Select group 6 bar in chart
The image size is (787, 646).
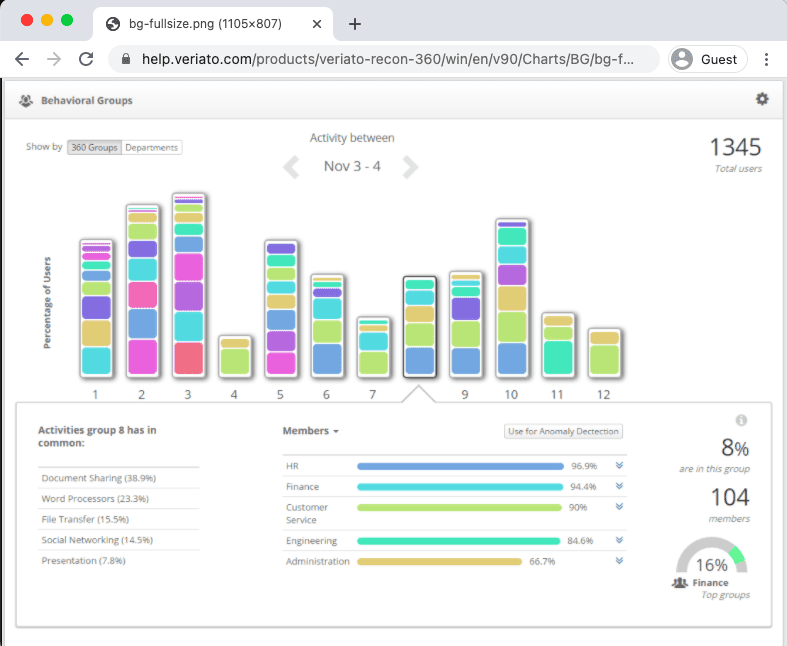coord(327,325)
